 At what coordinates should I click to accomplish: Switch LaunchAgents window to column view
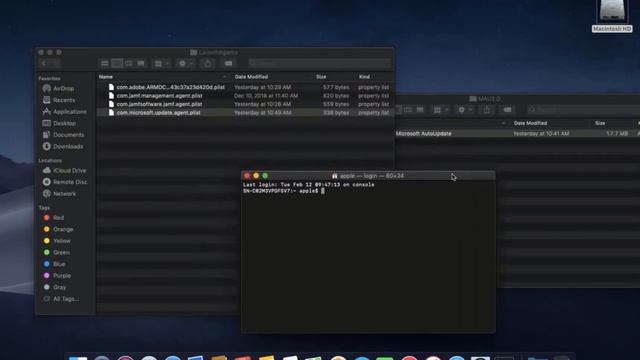click(129, 63)
